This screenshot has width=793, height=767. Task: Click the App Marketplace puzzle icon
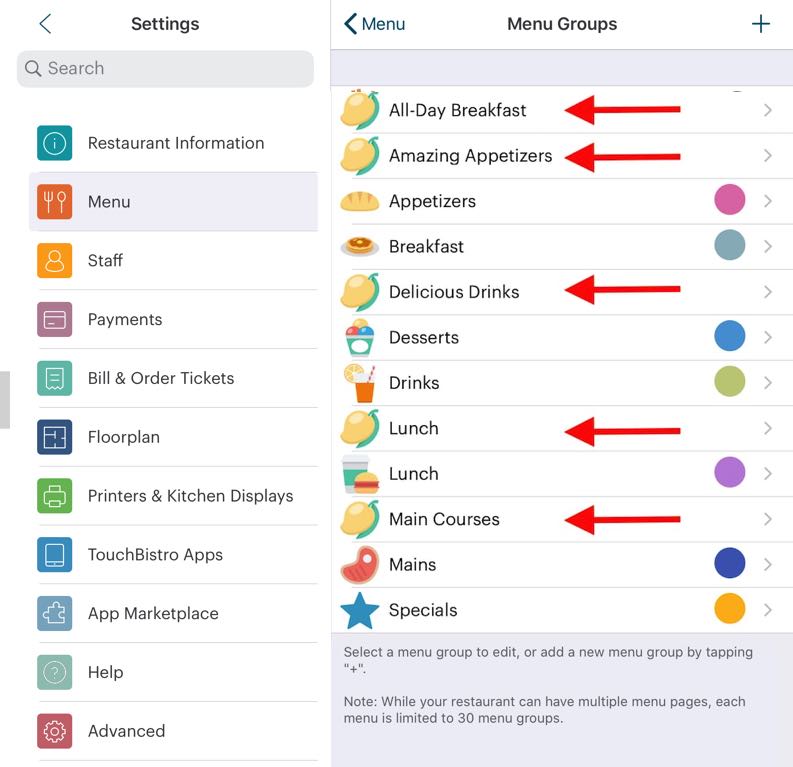pos(55,613)
